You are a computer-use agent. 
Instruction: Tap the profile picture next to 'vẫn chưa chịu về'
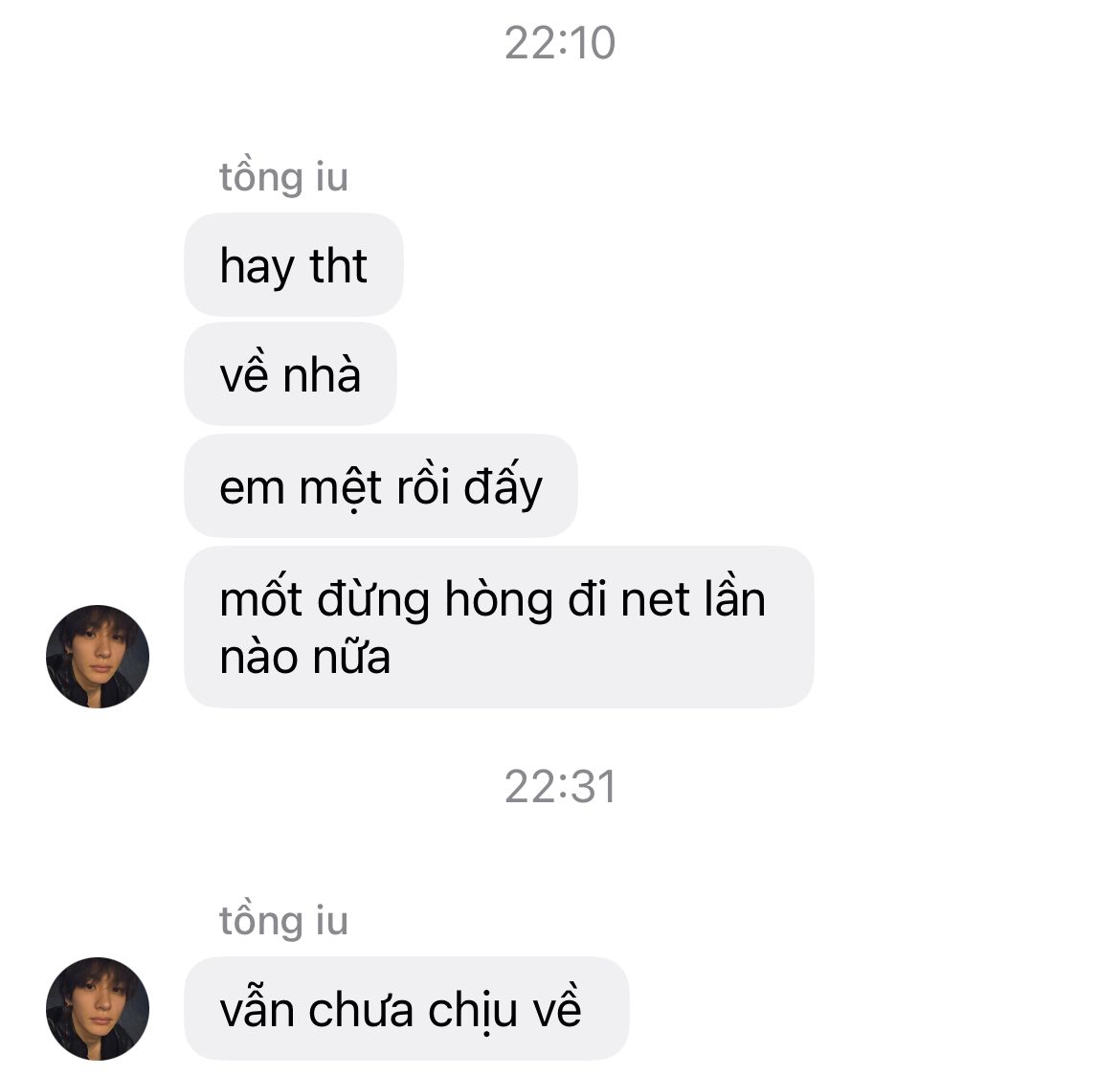98,1009
